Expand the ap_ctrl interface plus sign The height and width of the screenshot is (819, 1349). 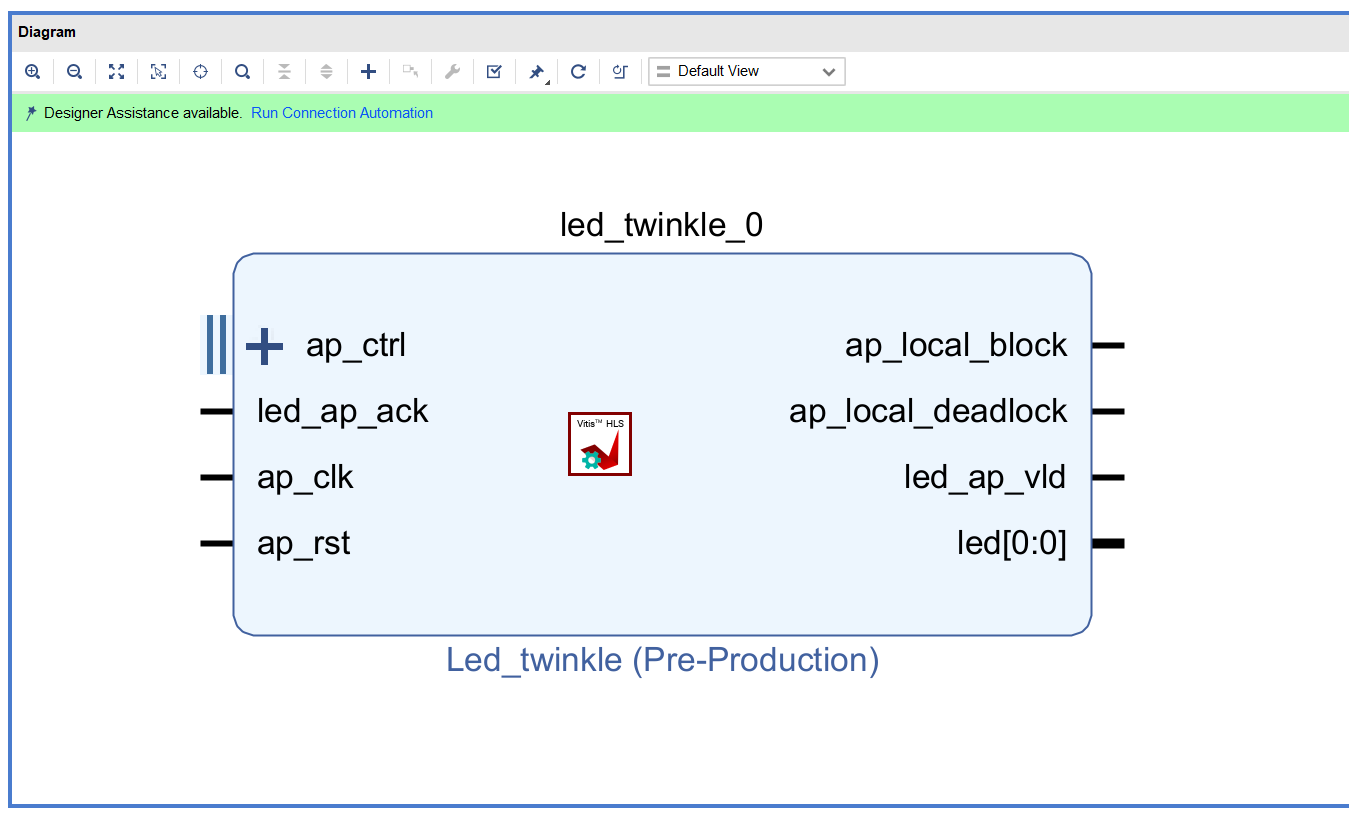tap(264, 346)
